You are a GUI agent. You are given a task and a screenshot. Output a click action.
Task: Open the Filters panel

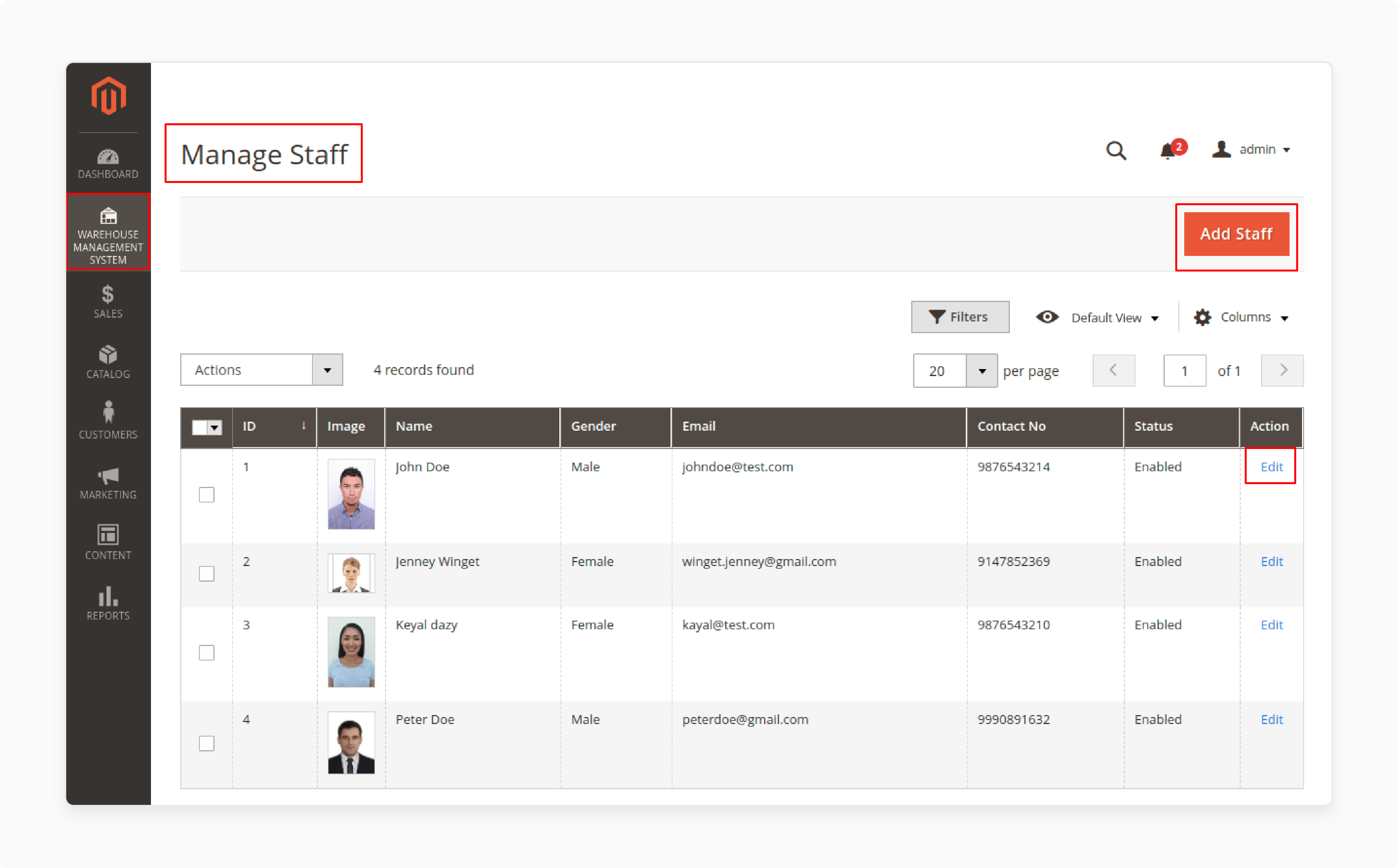[960, 317]
